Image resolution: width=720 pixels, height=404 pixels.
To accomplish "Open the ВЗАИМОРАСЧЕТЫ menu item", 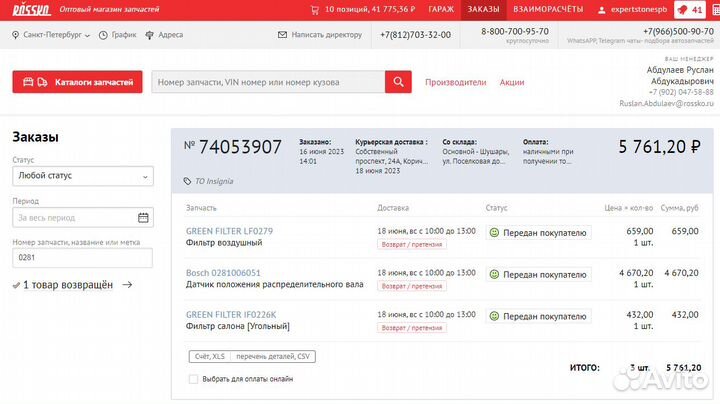I will 548,10.
